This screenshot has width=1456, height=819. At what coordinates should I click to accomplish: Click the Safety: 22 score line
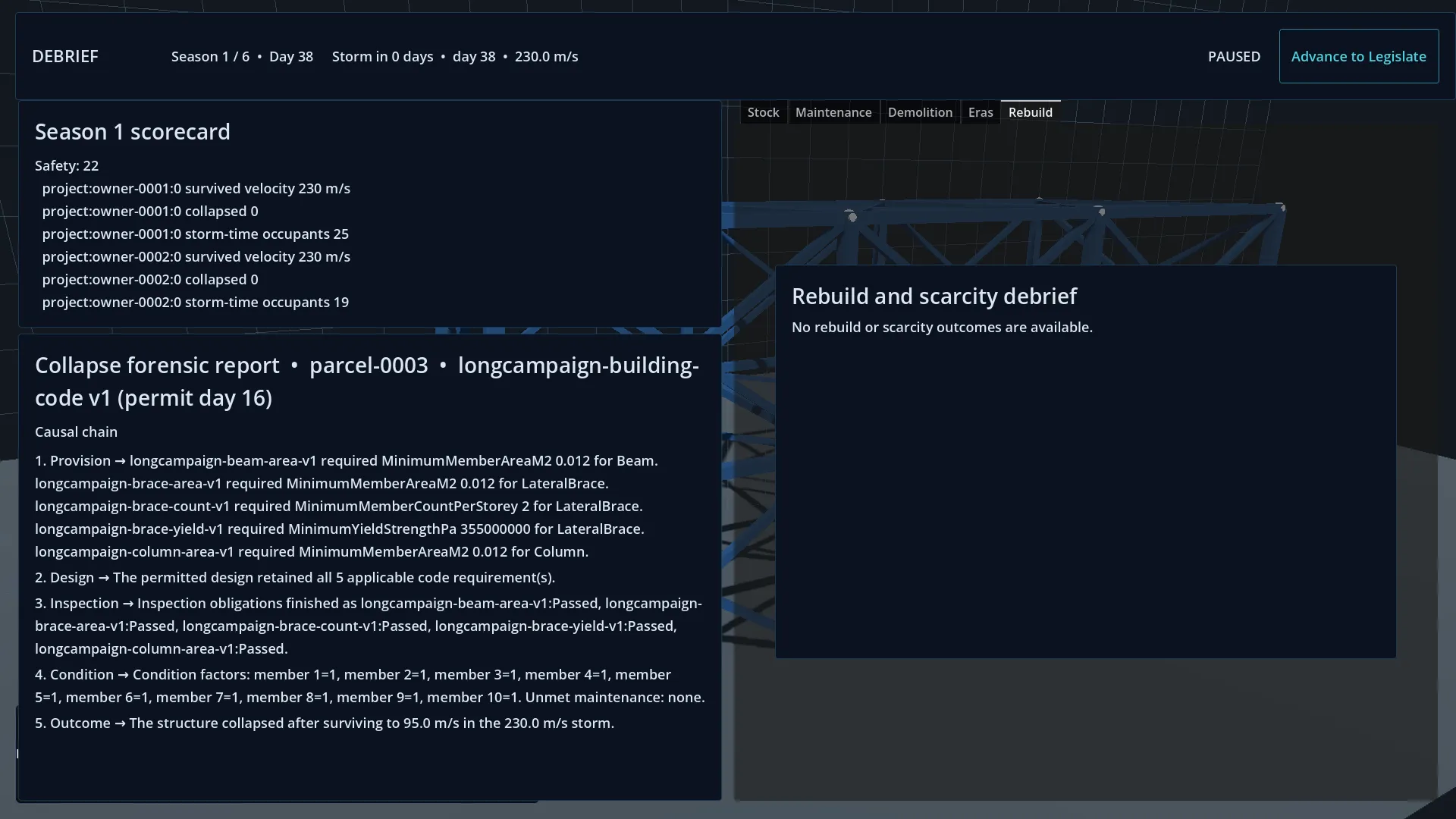pyautogui.click(x=67, y=165)
